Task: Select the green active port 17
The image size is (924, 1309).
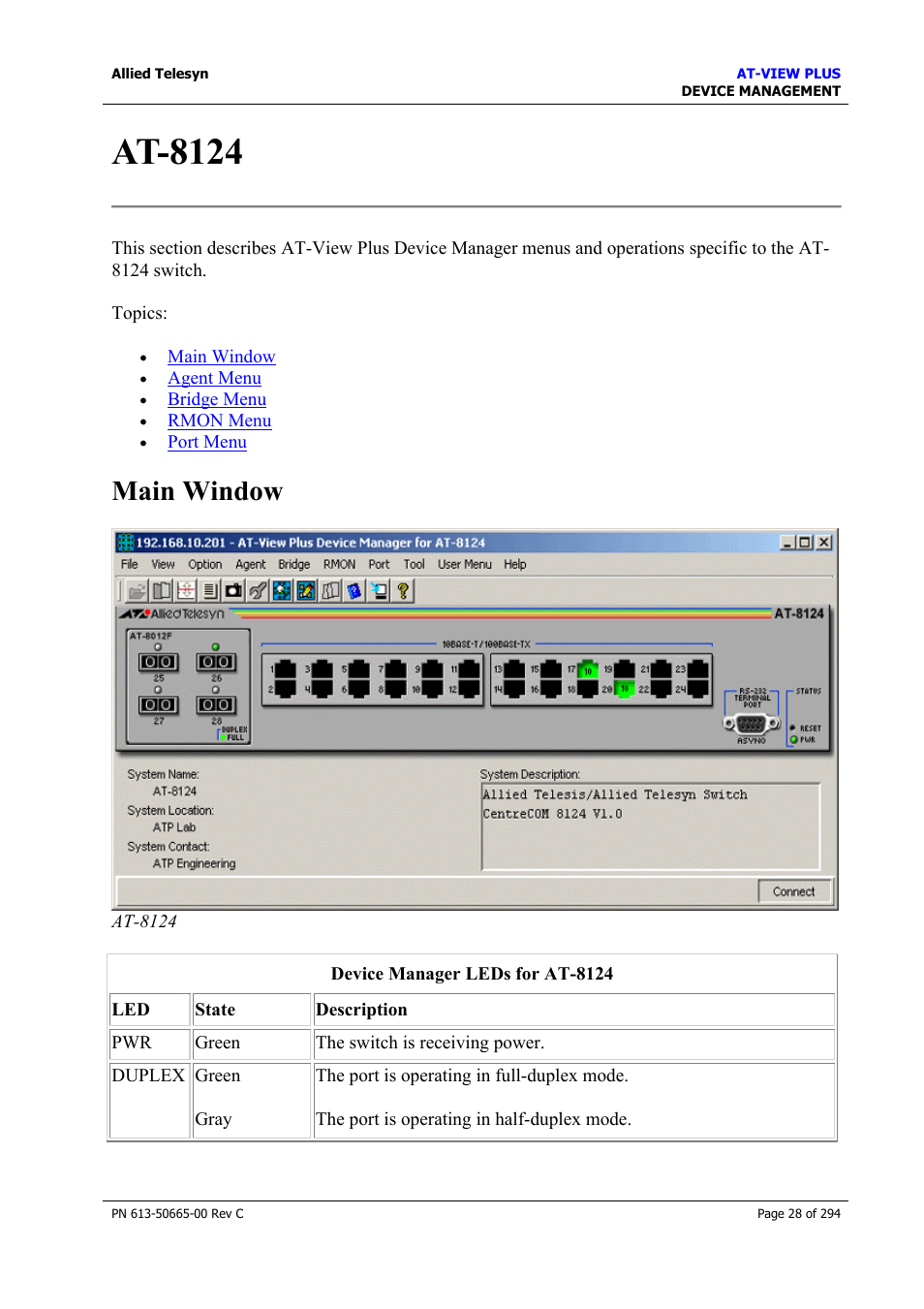Action: [588, 670]
